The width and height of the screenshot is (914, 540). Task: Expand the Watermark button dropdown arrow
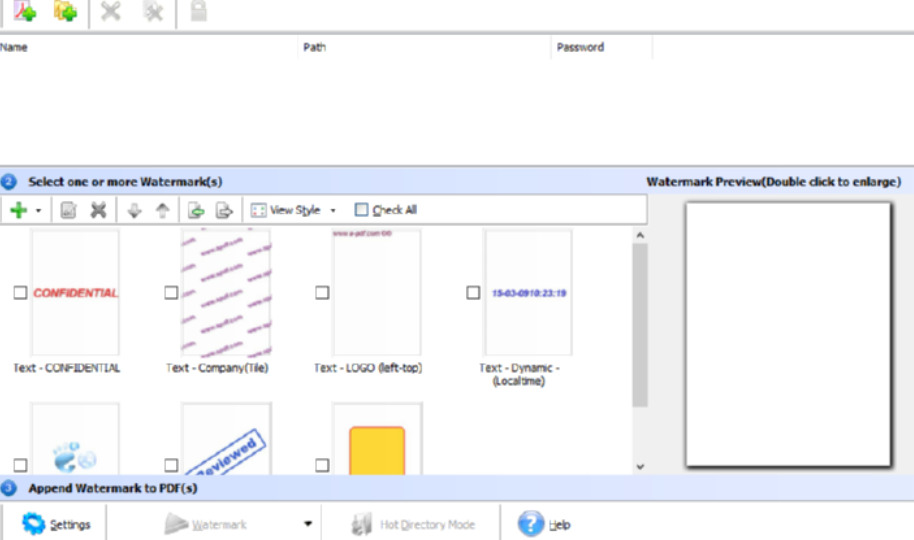pos(308,524)
